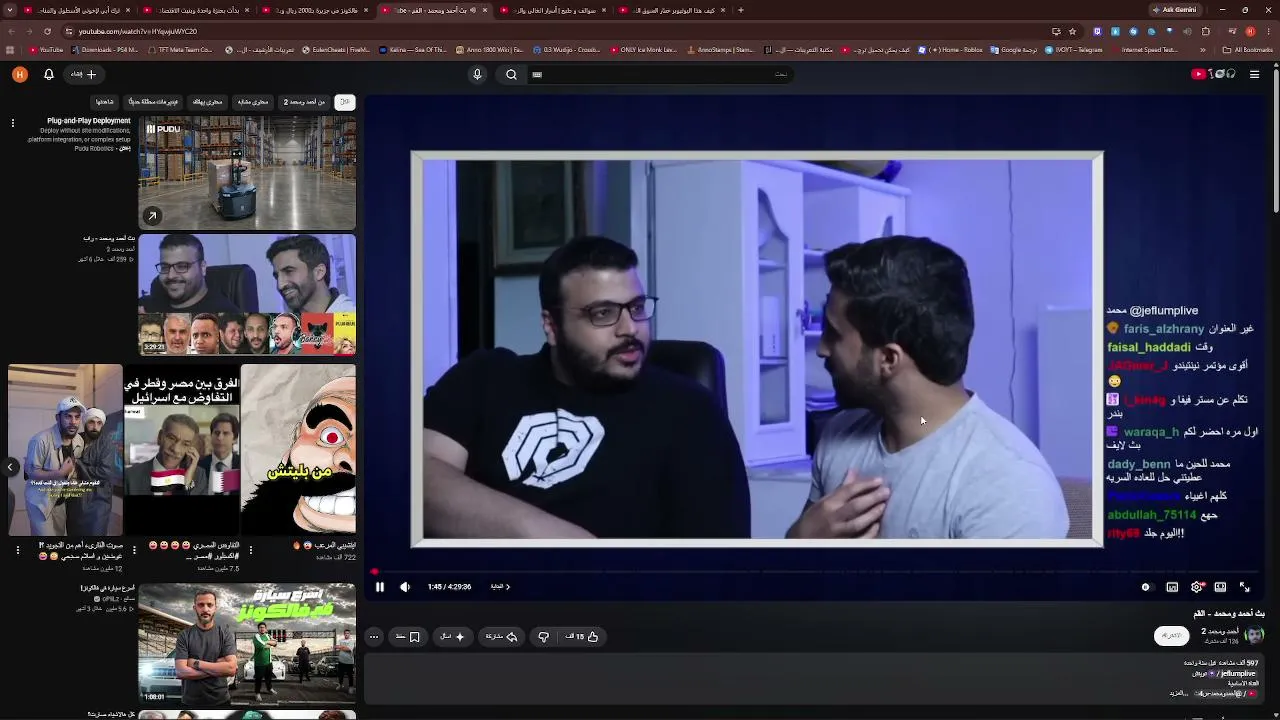Open options menu for the Plug-and-Play Deployment ad

tap(13, 123)
